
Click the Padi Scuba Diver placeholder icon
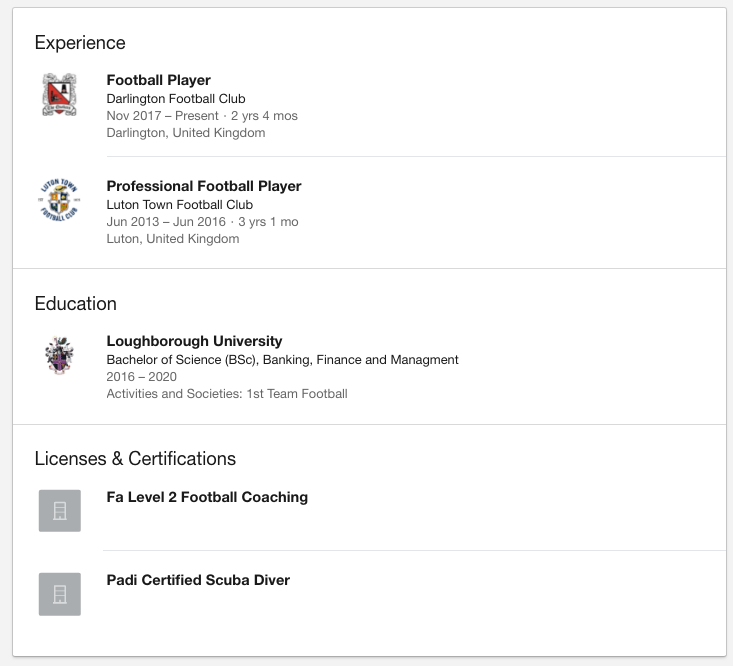point(60,594)
